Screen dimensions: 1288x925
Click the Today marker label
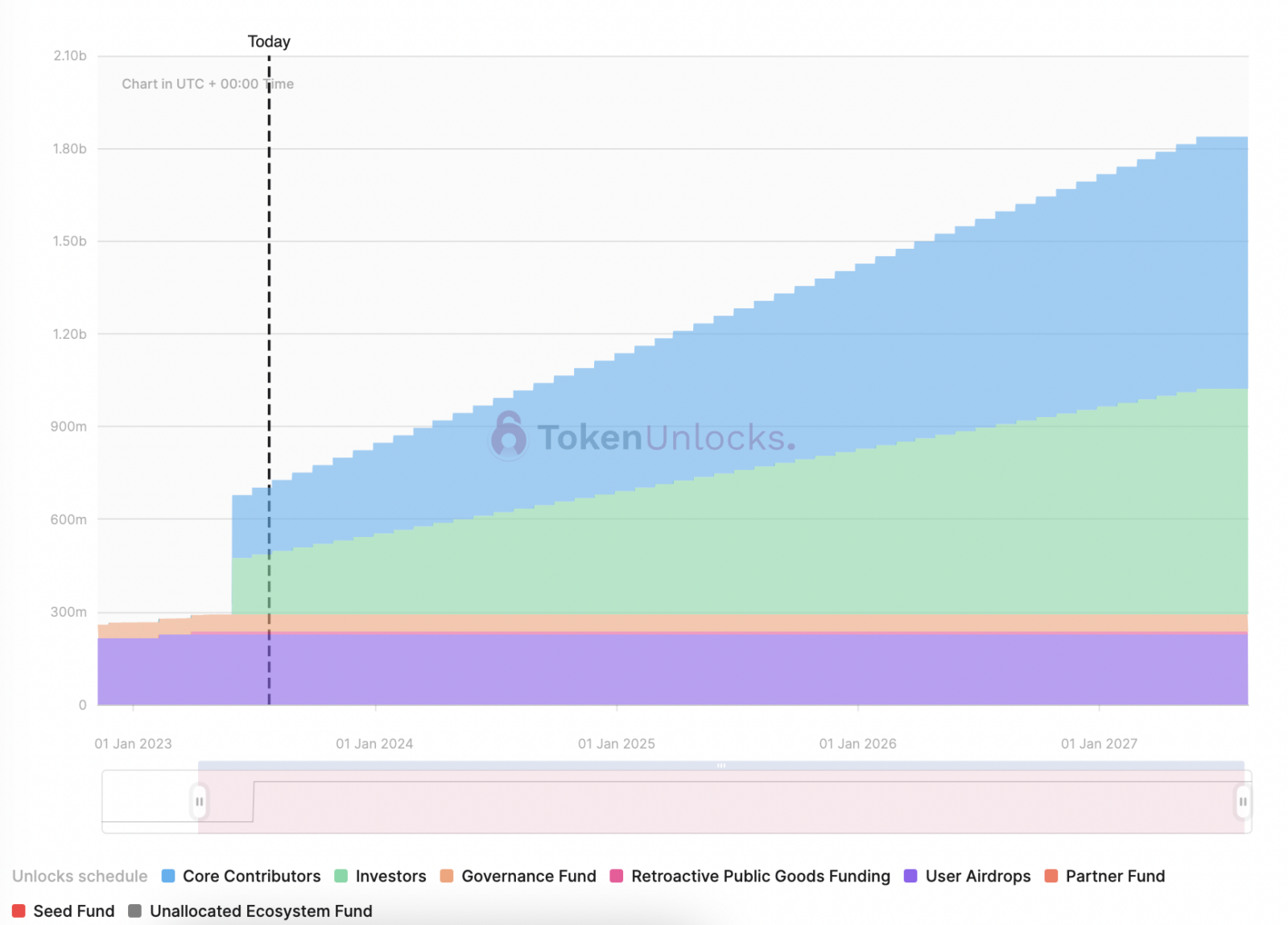pos(268,41)
